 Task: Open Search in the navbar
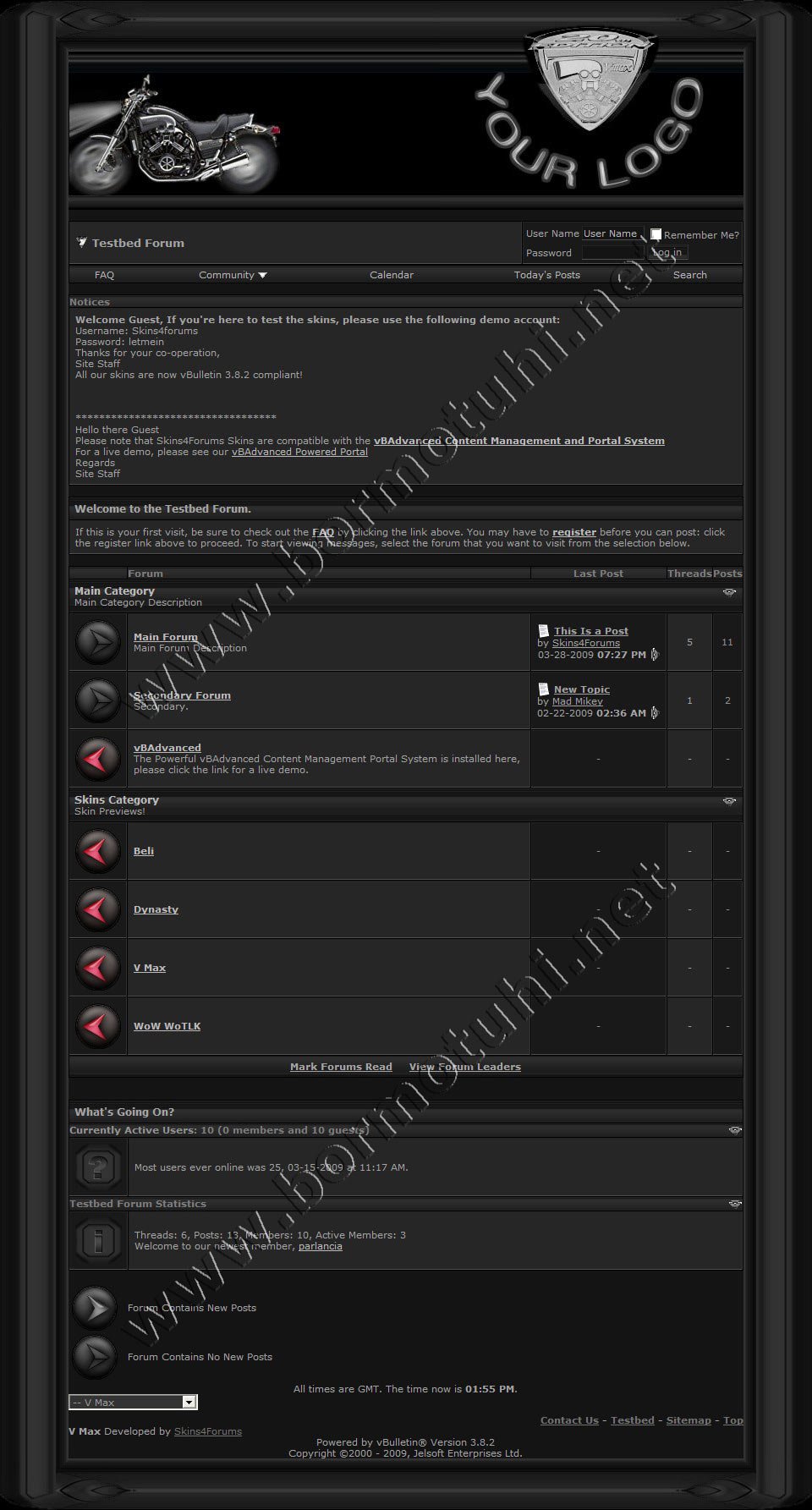point(690,275)
